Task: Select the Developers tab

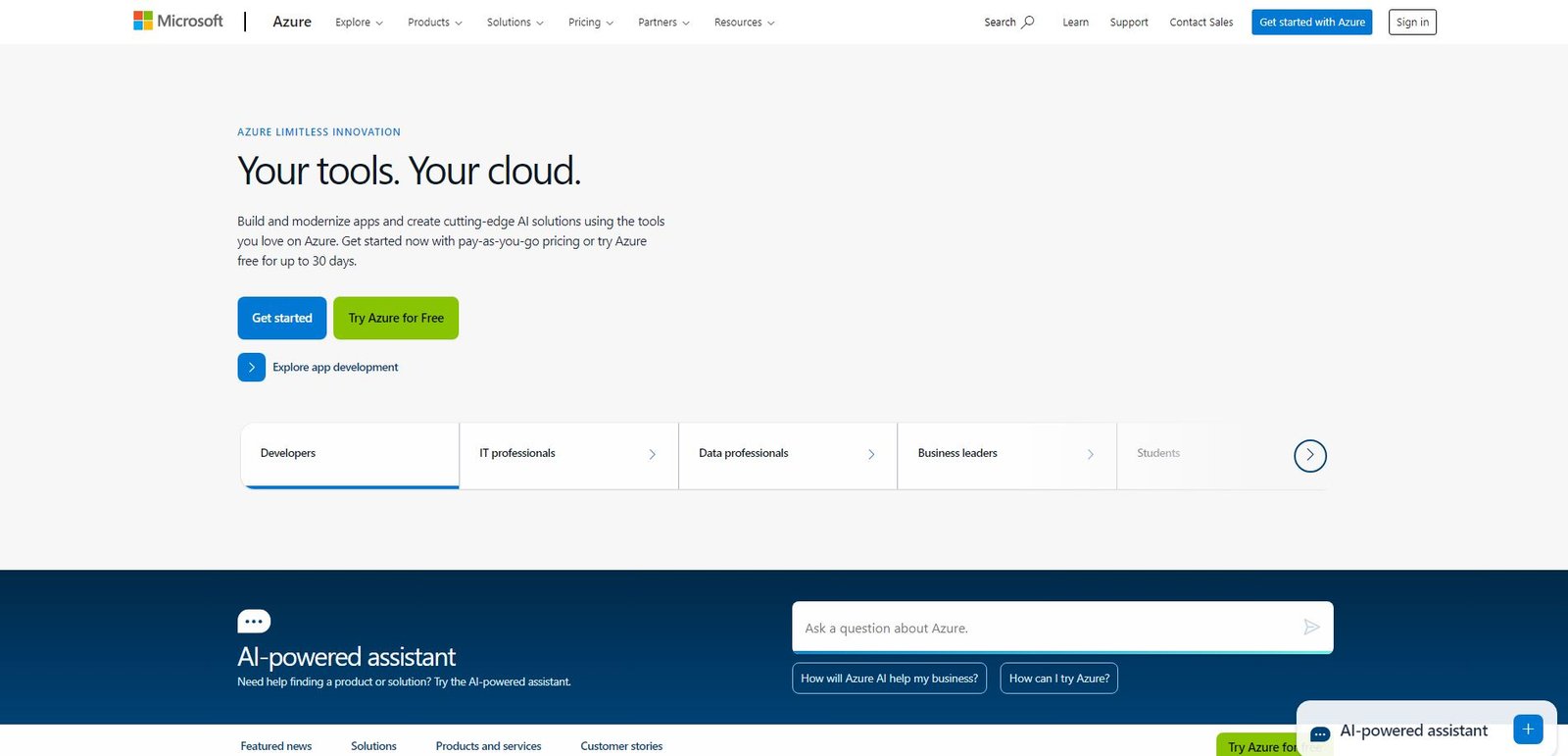Action: [x=350, y=455]
